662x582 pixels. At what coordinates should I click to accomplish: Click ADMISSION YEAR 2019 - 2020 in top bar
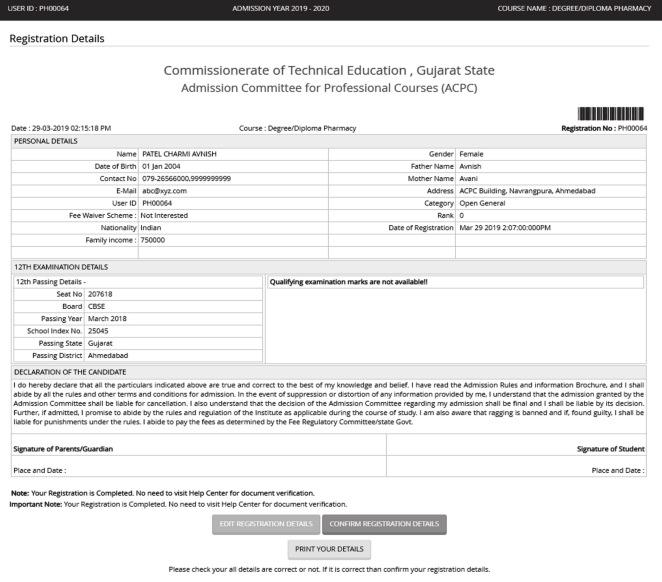281,8
